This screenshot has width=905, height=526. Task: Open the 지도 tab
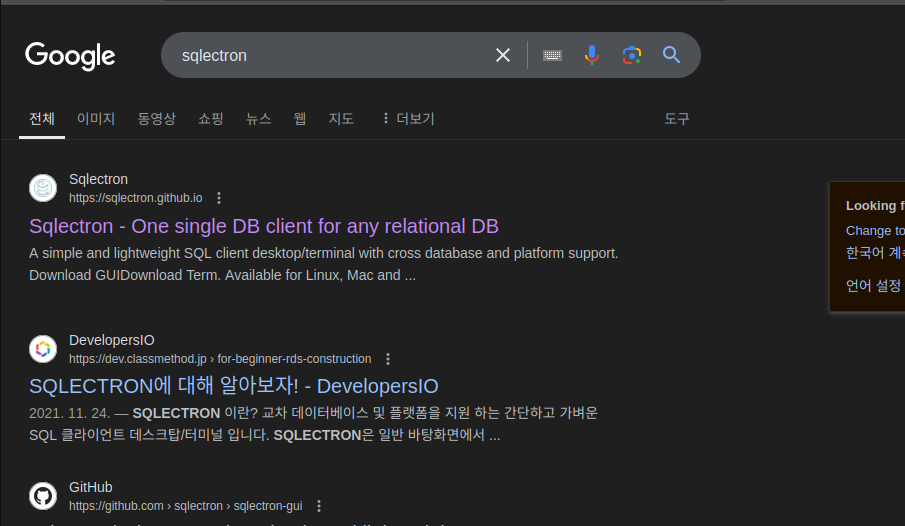(x=341, y=119)
